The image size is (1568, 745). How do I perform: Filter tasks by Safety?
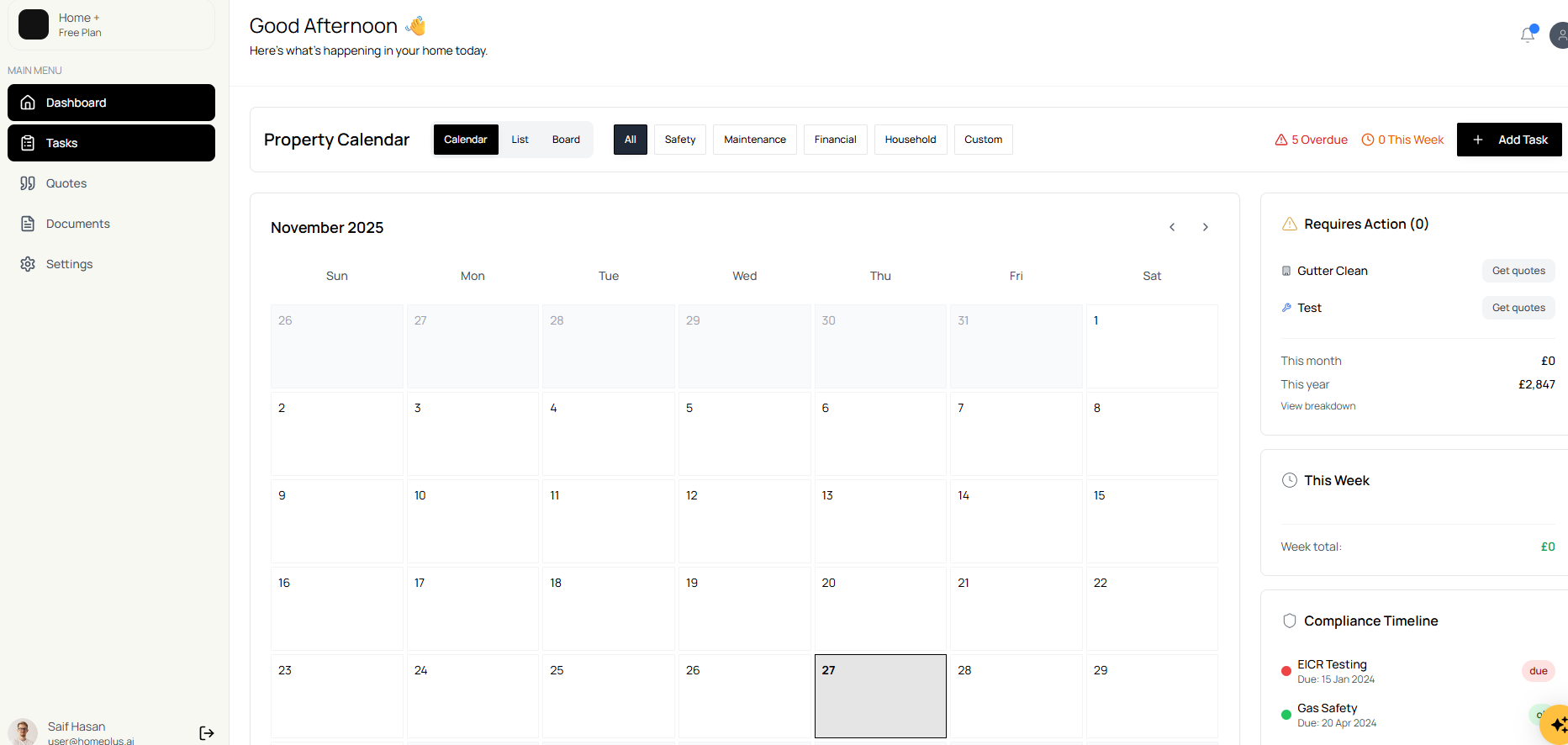(680, 140)
